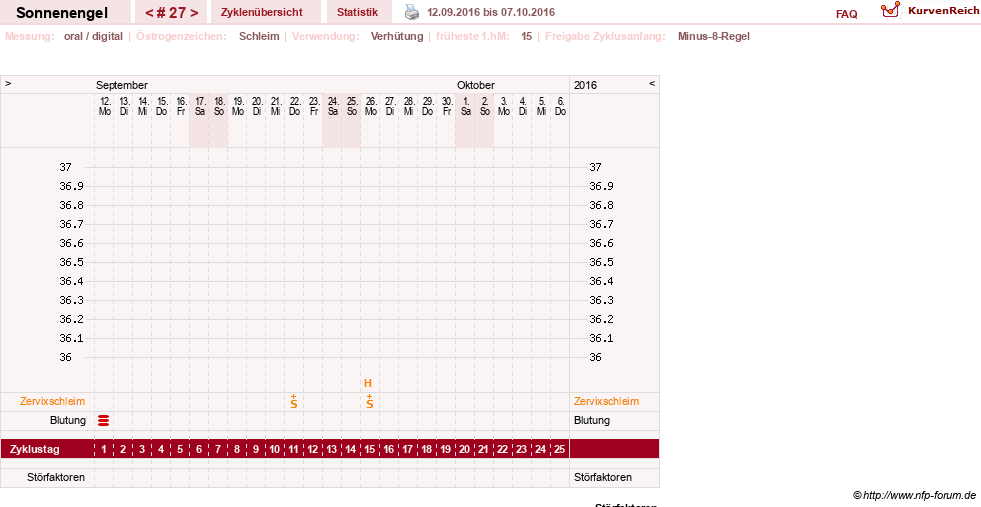Click the 'Schleim' estrogen sign value
The height and width of the screenshot is (507, 981).
tap(259, 36)
